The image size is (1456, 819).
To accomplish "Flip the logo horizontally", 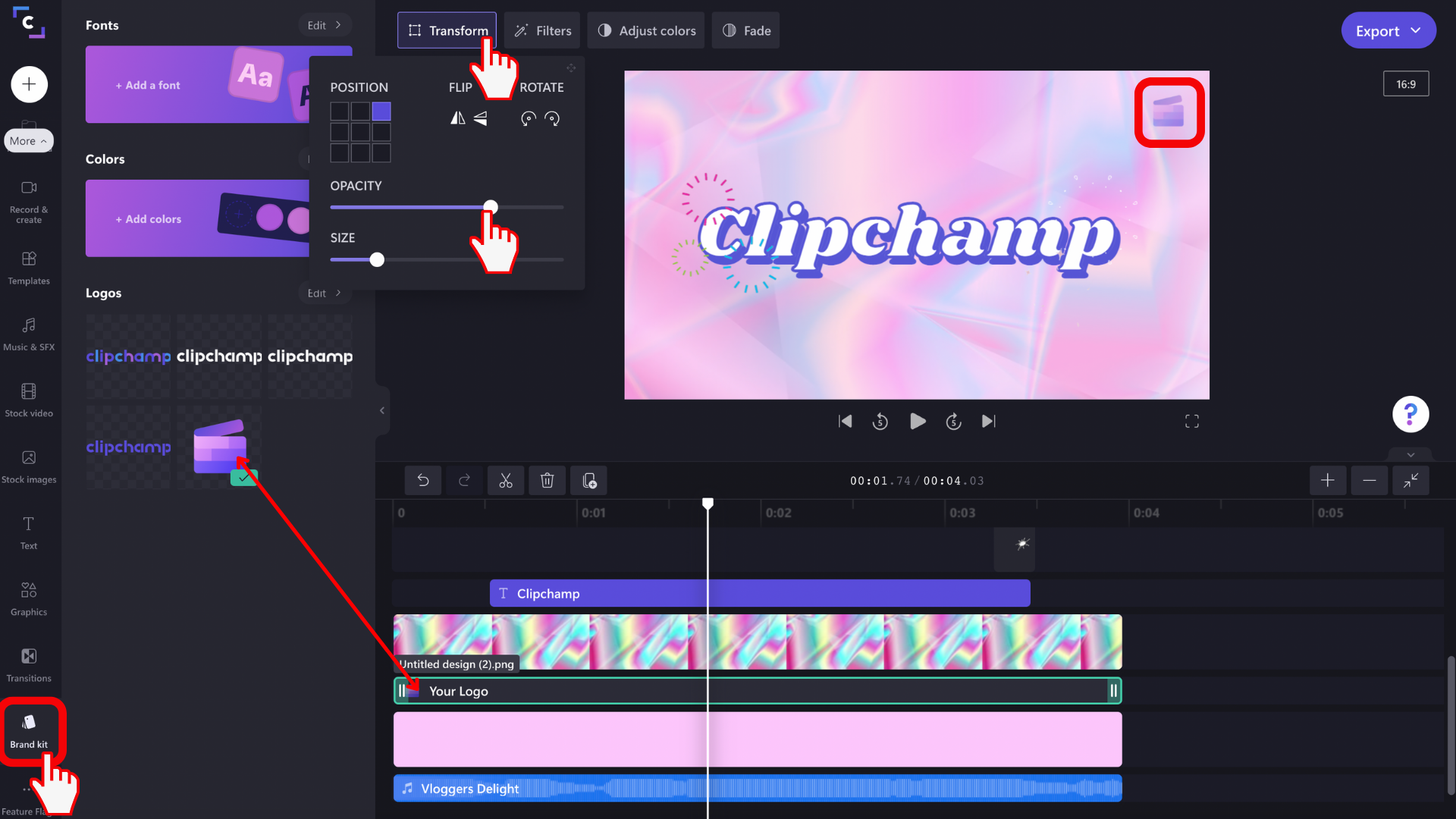I will point(457,118).
